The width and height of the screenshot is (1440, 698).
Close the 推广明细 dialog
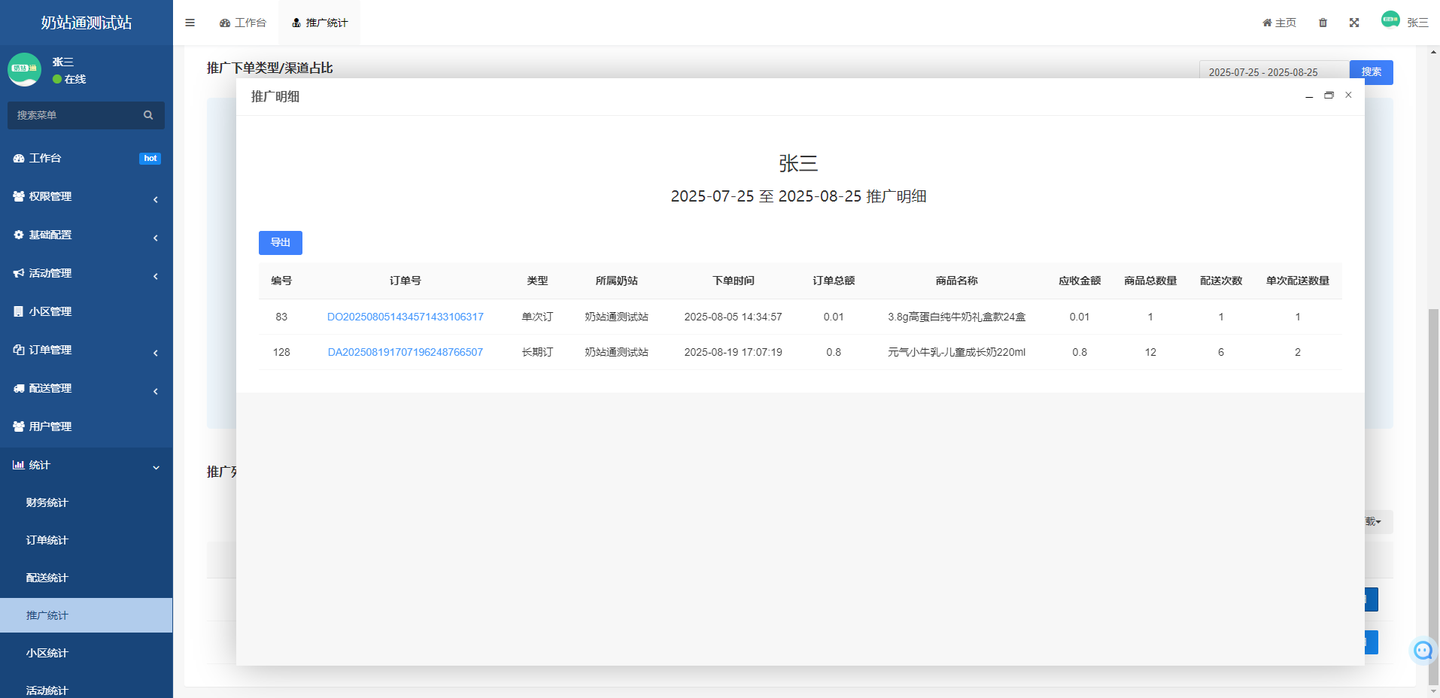1348,95
